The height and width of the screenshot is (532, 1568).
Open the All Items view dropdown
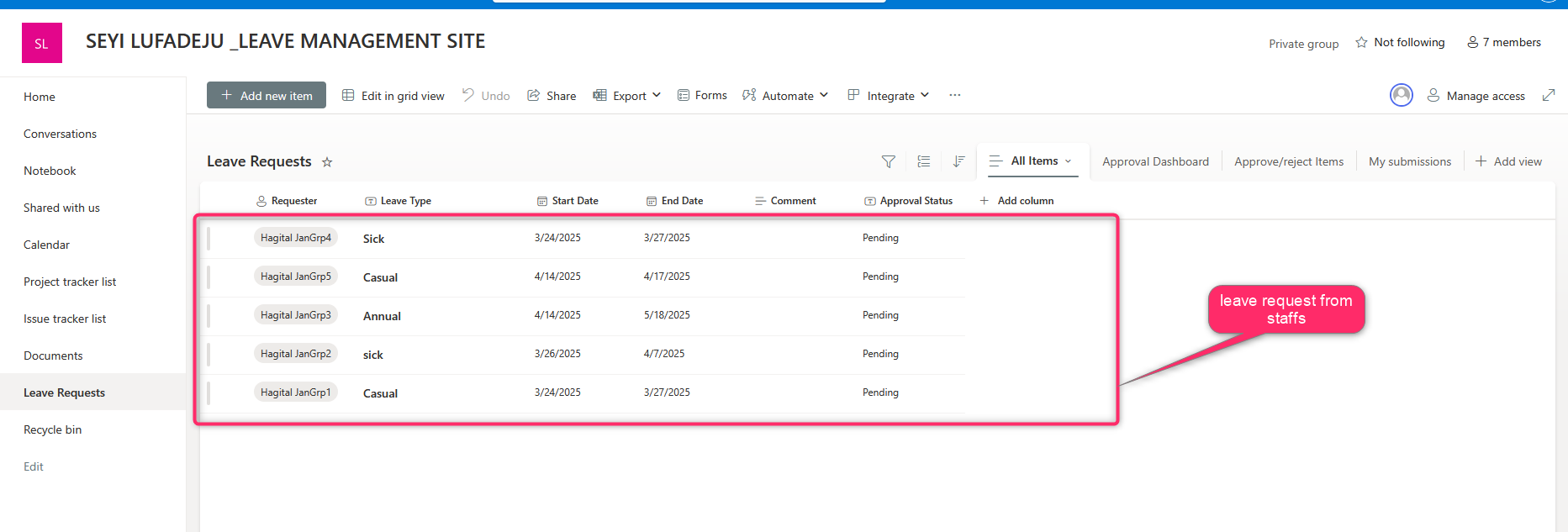pyautogui.click(x=1032, y=161)
